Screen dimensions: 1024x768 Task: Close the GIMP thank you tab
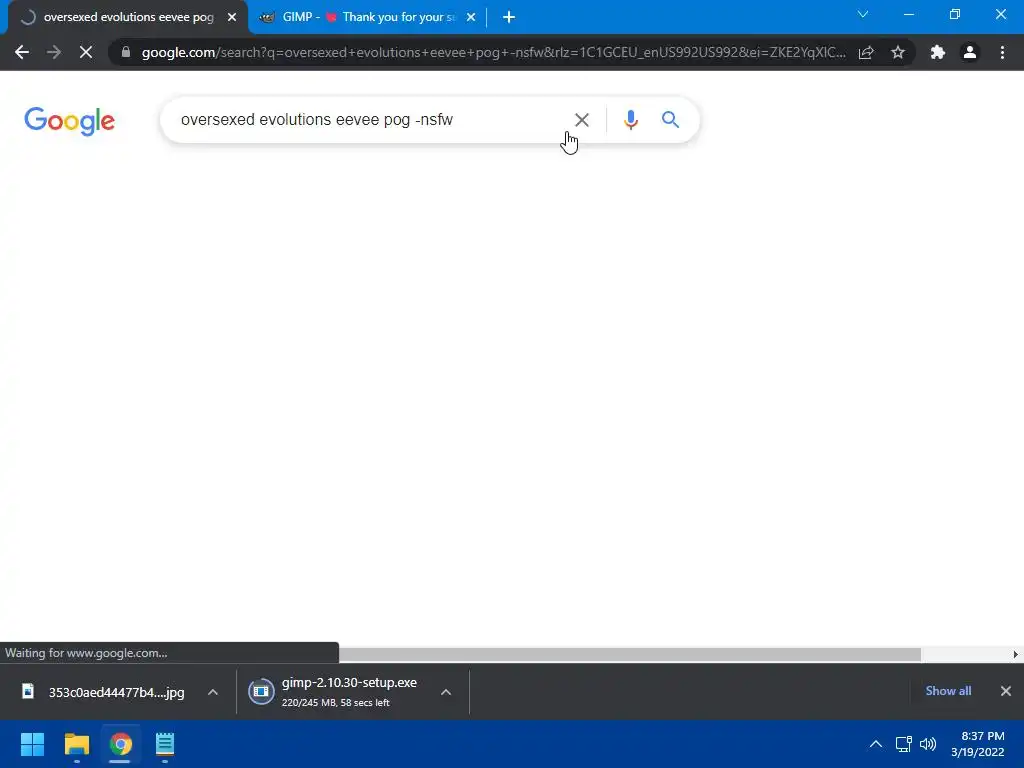click(471, 18)
